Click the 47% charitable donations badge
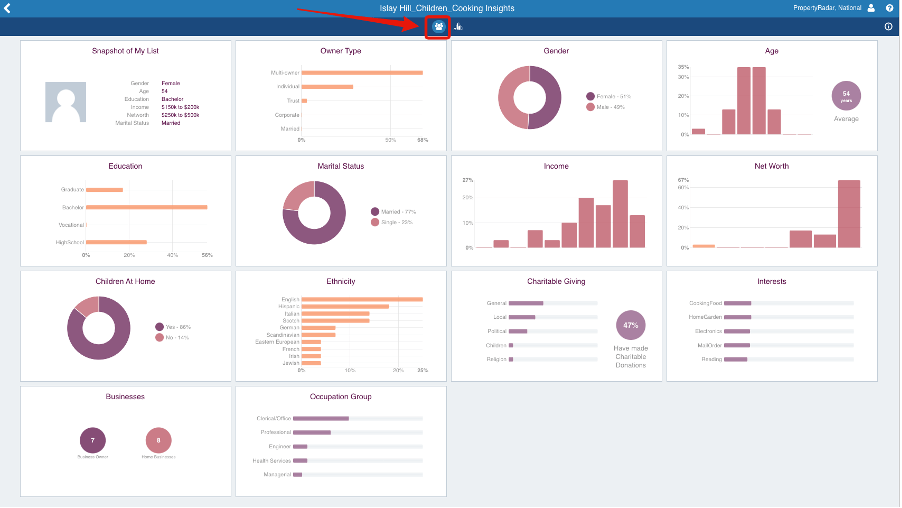Screen dimensions: 902x508 point(630,325)
